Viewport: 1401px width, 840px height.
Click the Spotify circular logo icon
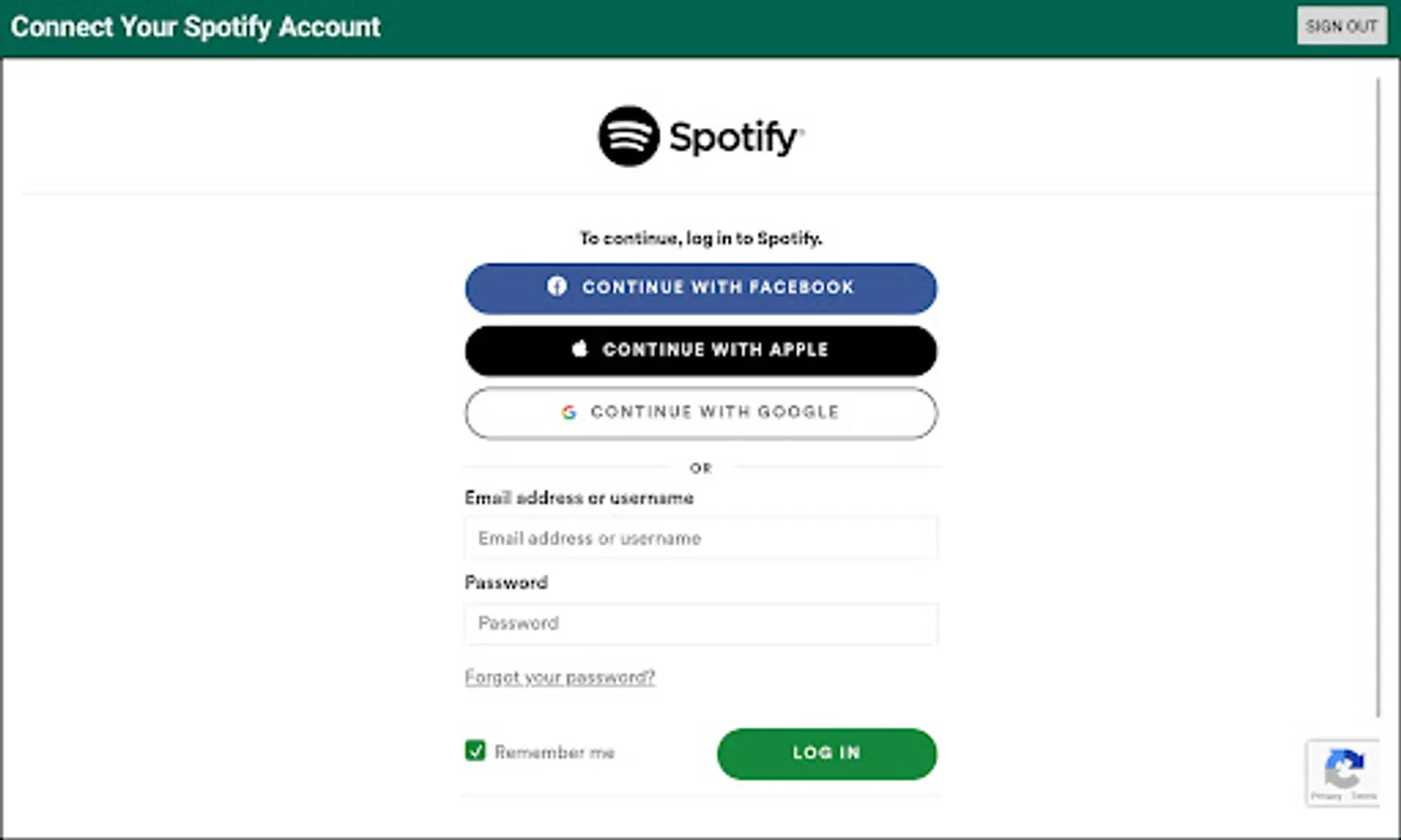point(628,136)
